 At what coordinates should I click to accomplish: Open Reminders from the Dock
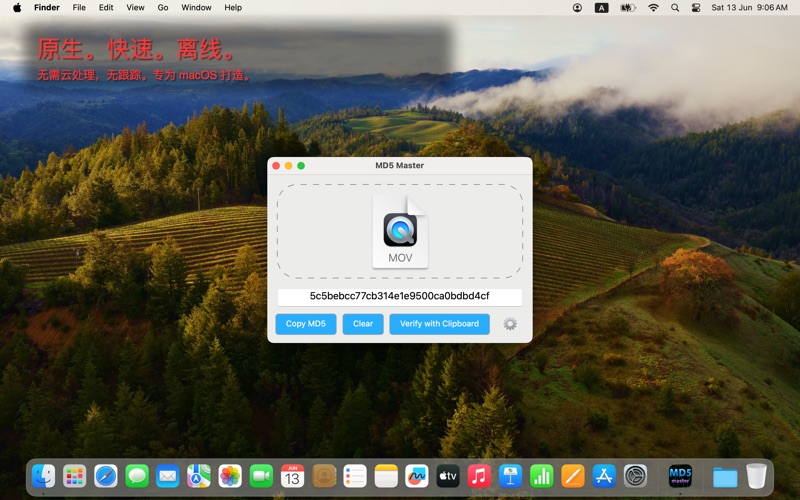(x=355, y=476)
